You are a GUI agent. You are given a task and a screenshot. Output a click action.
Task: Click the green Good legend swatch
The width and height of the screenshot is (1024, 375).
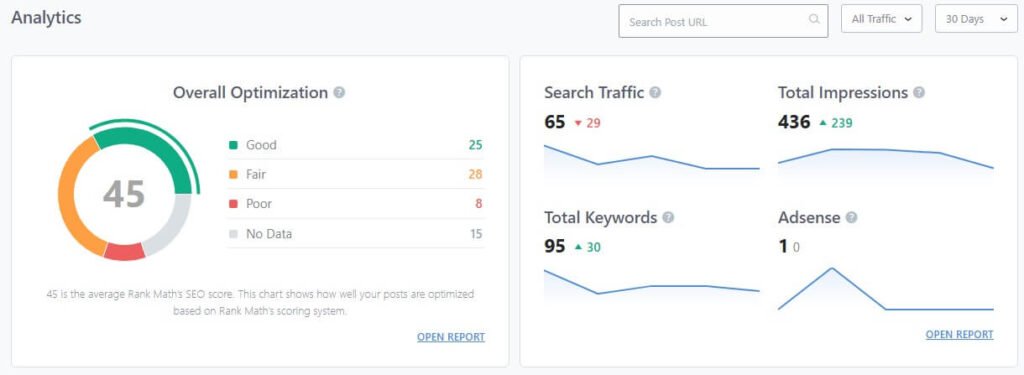tap(233, 145)
